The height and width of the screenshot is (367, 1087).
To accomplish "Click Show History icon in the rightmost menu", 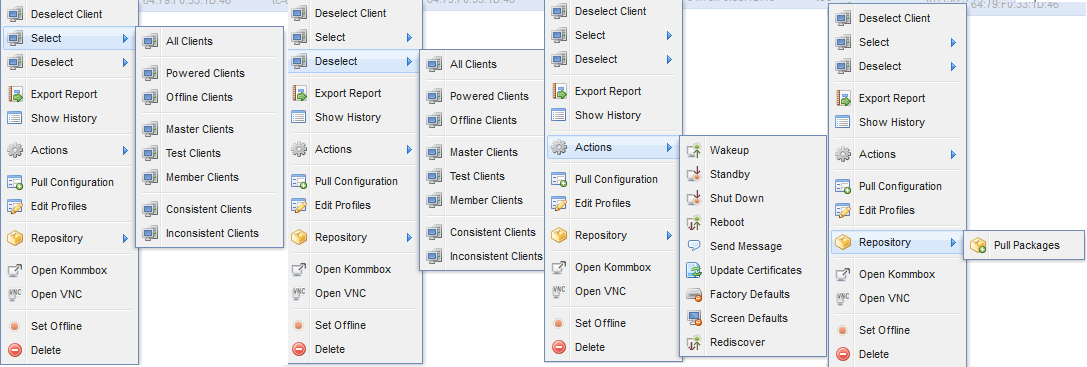I will coord(842,123).
